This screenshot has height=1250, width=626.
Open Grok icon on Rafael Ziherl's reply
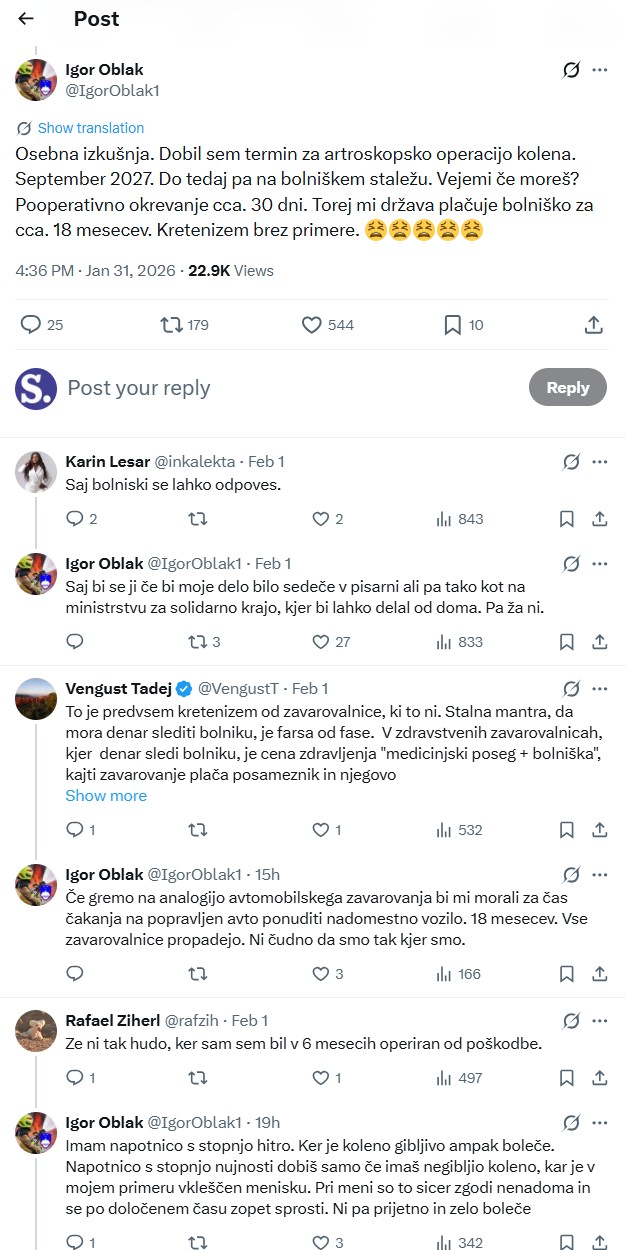pyautogui.click(x=571, y=1020)
